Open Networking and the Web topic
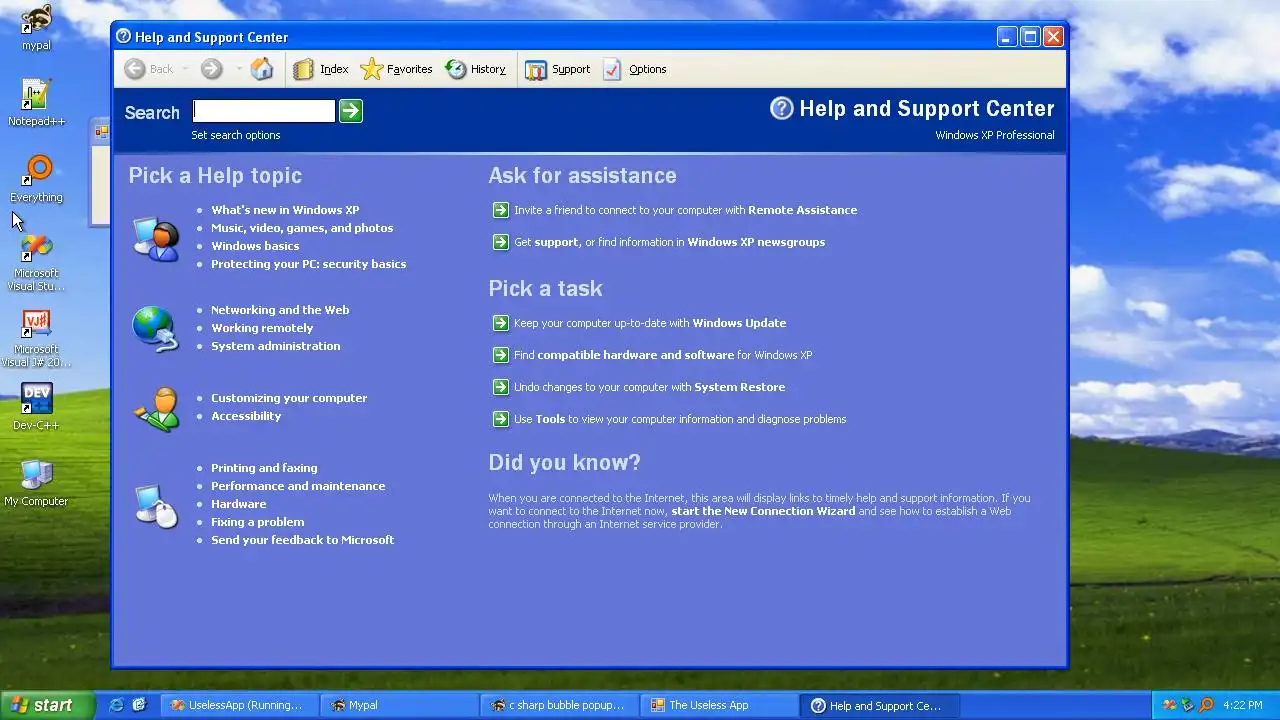Screen dimensions: 1280x720 [280, 310]
